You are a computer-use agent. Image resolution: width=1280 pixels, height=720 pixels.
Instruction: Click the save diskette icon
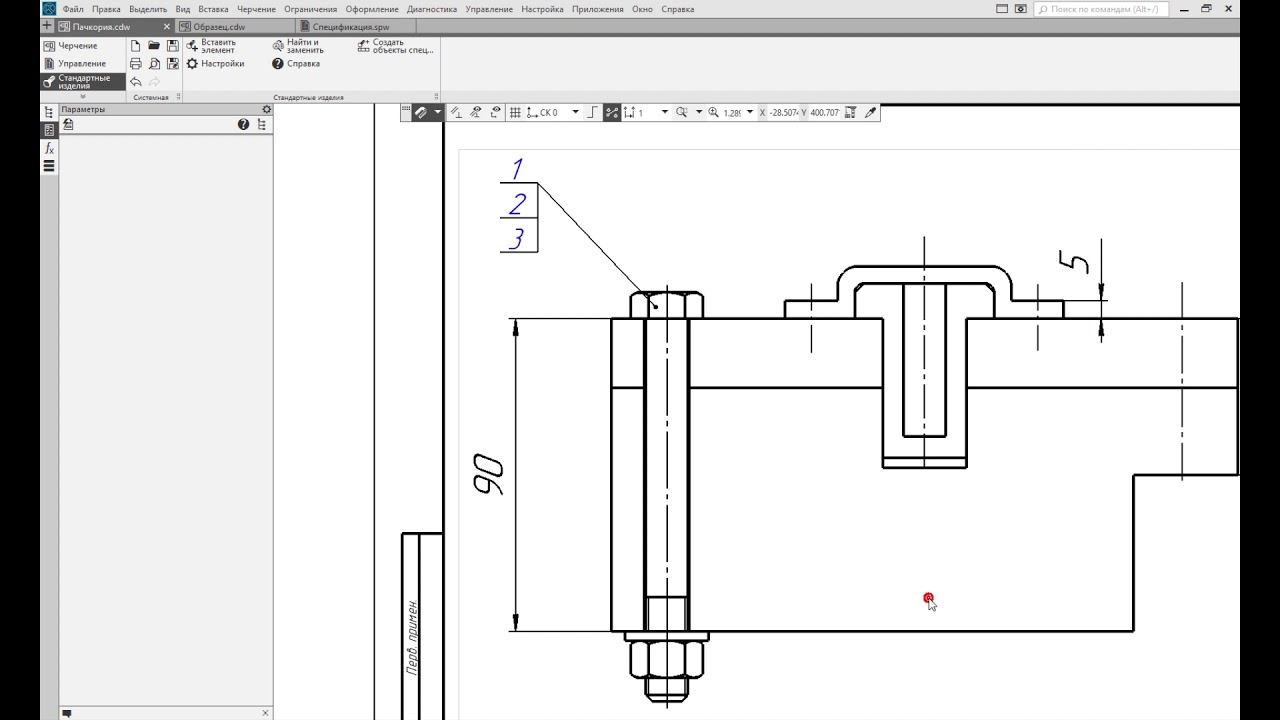[173, 46]
